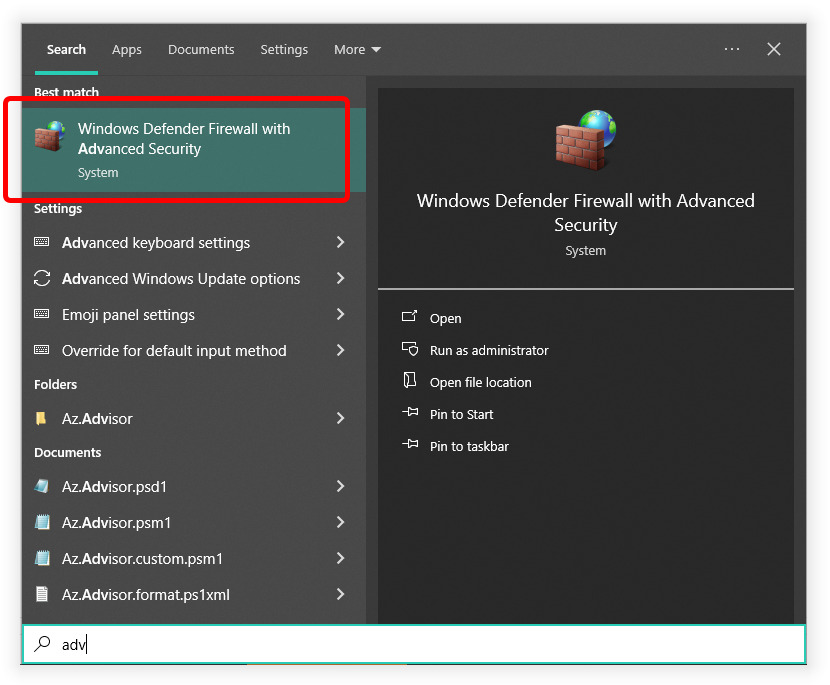This screenshot has width=830, height=685.
Task: Select the Az.Advisor folder result
Action: pos(194,418)
